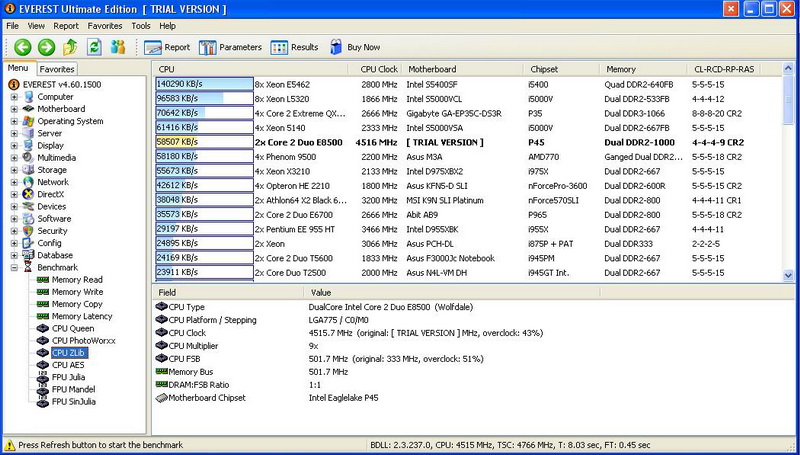800x455 pixels.
Task: Sort by Motherboard column header
Action: pos(463,69)
